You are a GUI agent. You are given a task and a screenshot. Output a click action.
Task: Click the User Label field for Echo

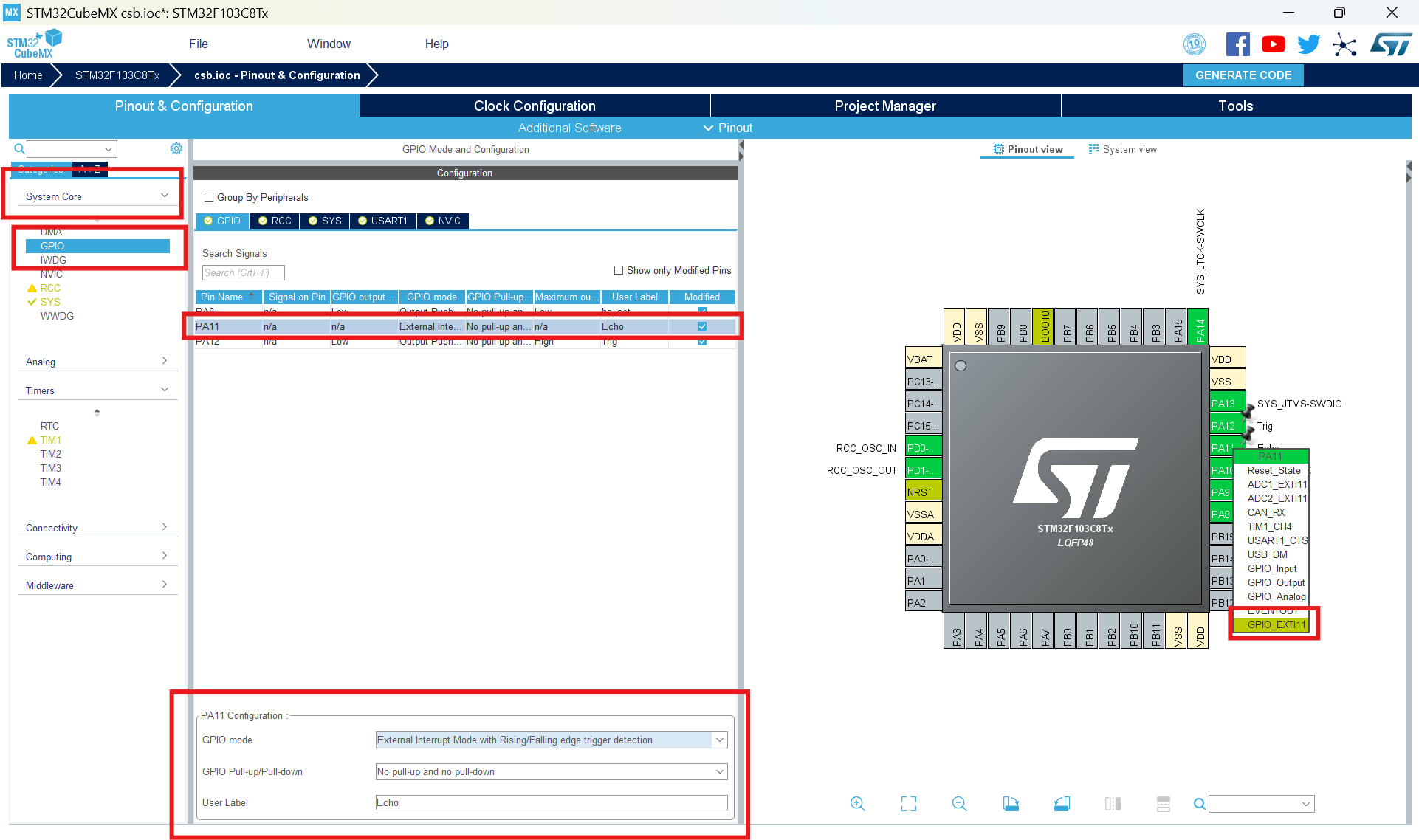point(551,802)
